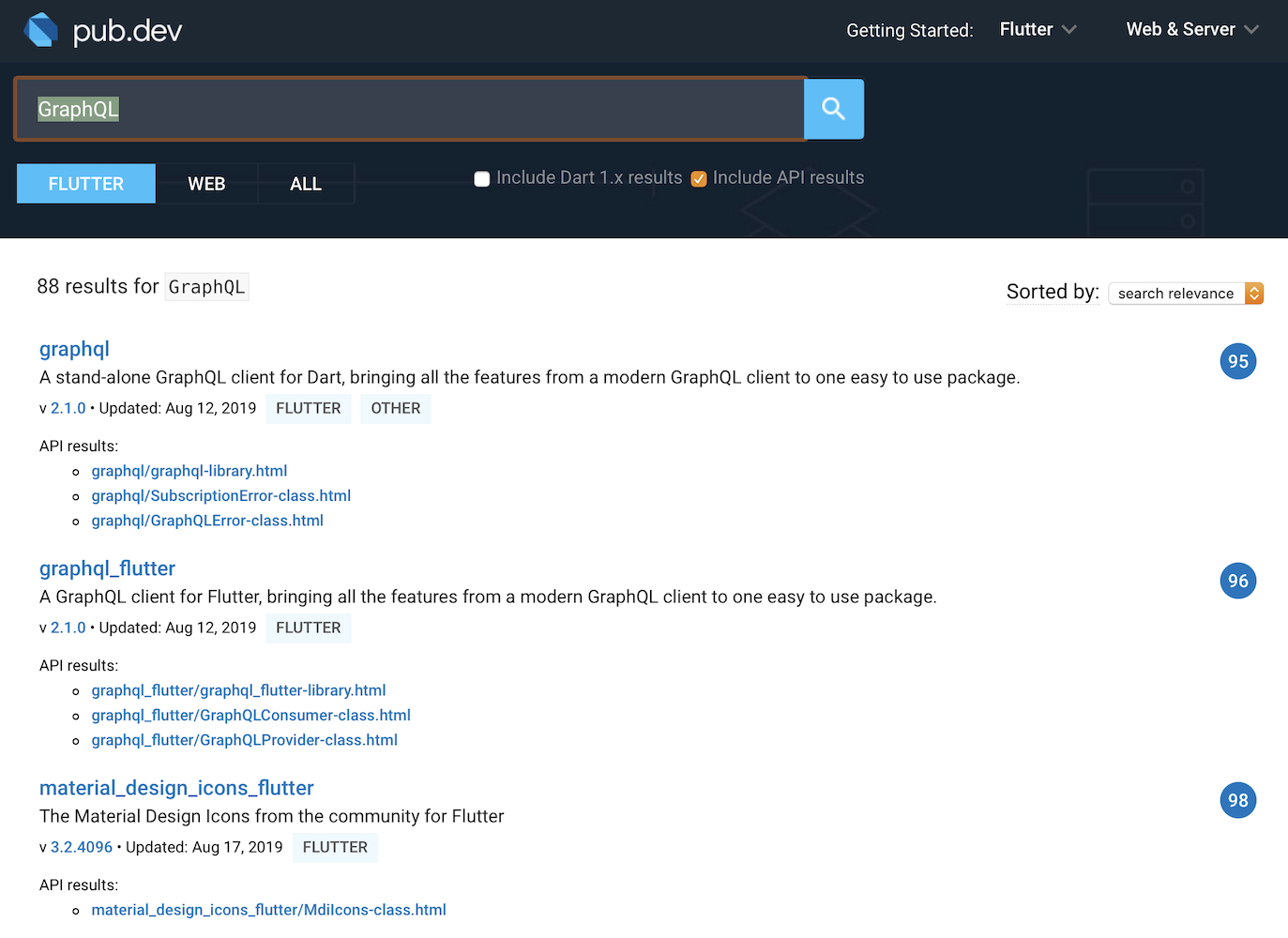
Task: Switch to the WEB platform tab
Action: click(206, 184)
